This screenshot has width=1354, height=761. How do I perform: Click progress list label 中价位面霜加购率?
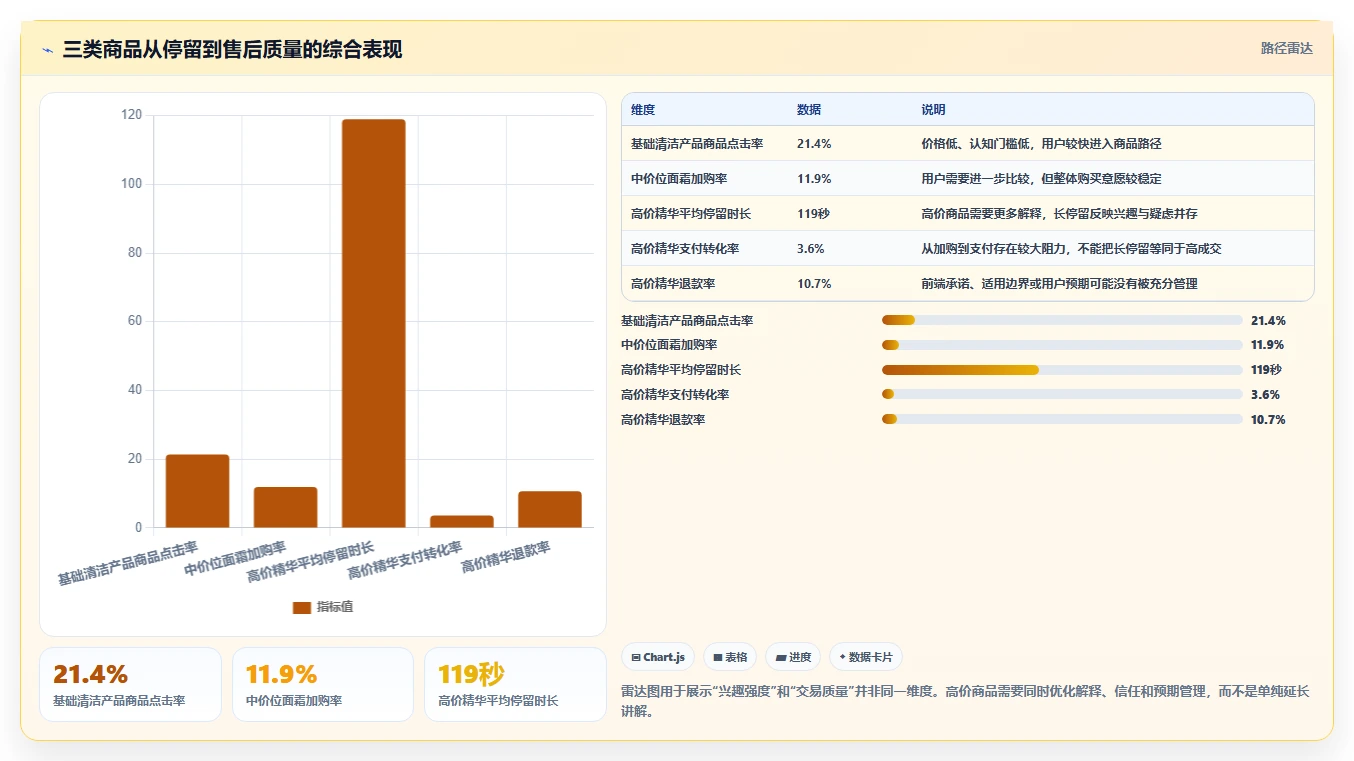pos(669,345)
